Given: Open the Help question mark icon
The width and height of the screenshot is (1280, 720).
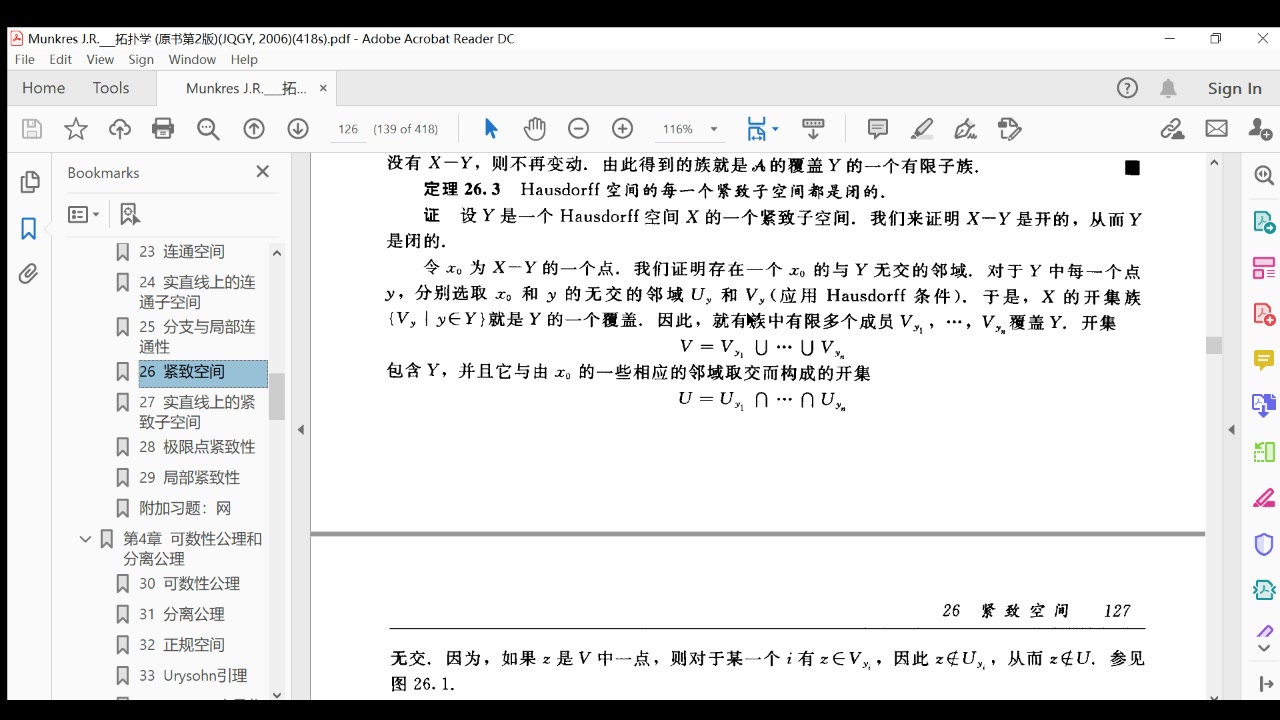Looking at the screenshot, I should point(1127,88).
